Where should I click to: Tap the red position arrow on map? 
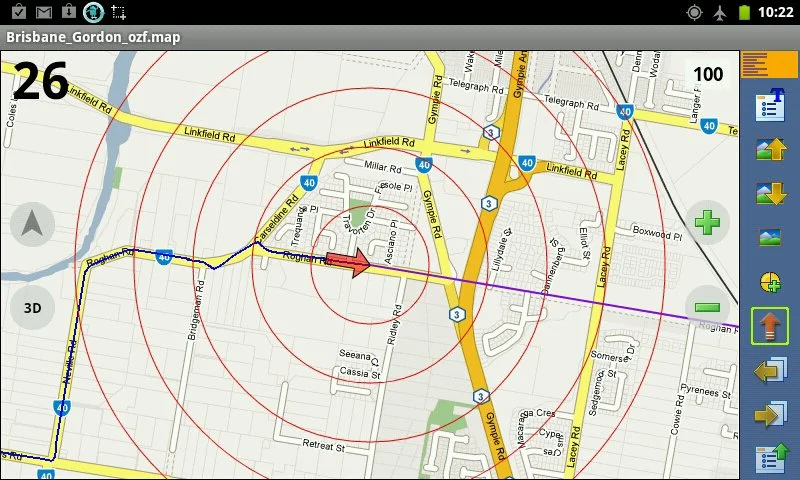[348, 263]
